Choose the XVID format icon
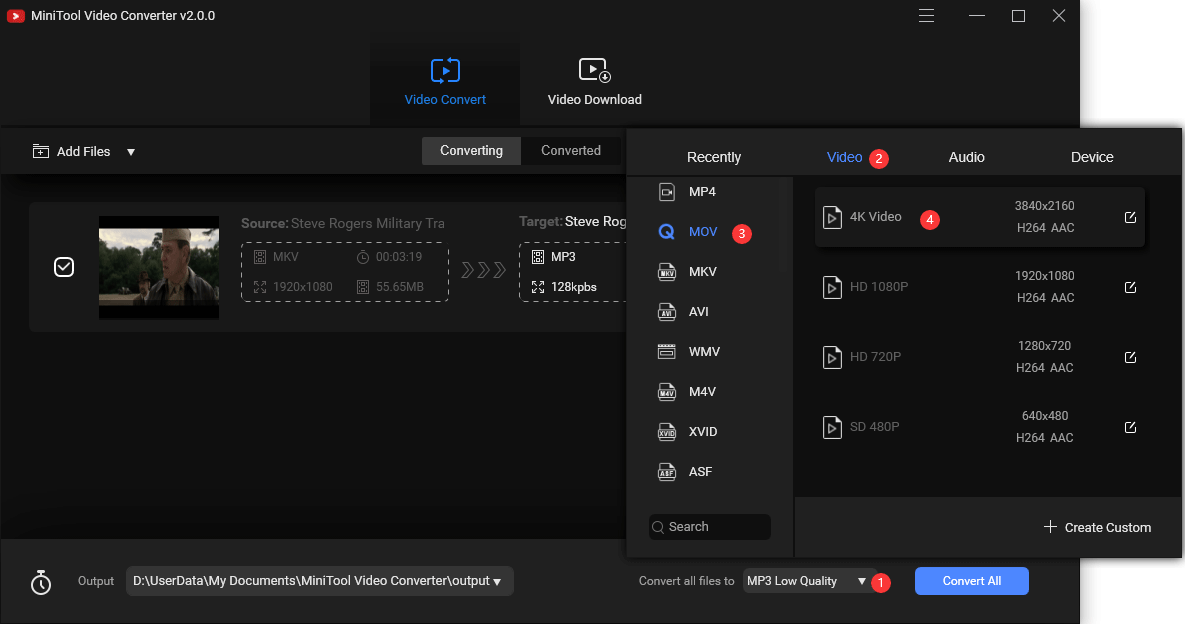This screenshot has width=1185, height=624. (x=667, y=432)
